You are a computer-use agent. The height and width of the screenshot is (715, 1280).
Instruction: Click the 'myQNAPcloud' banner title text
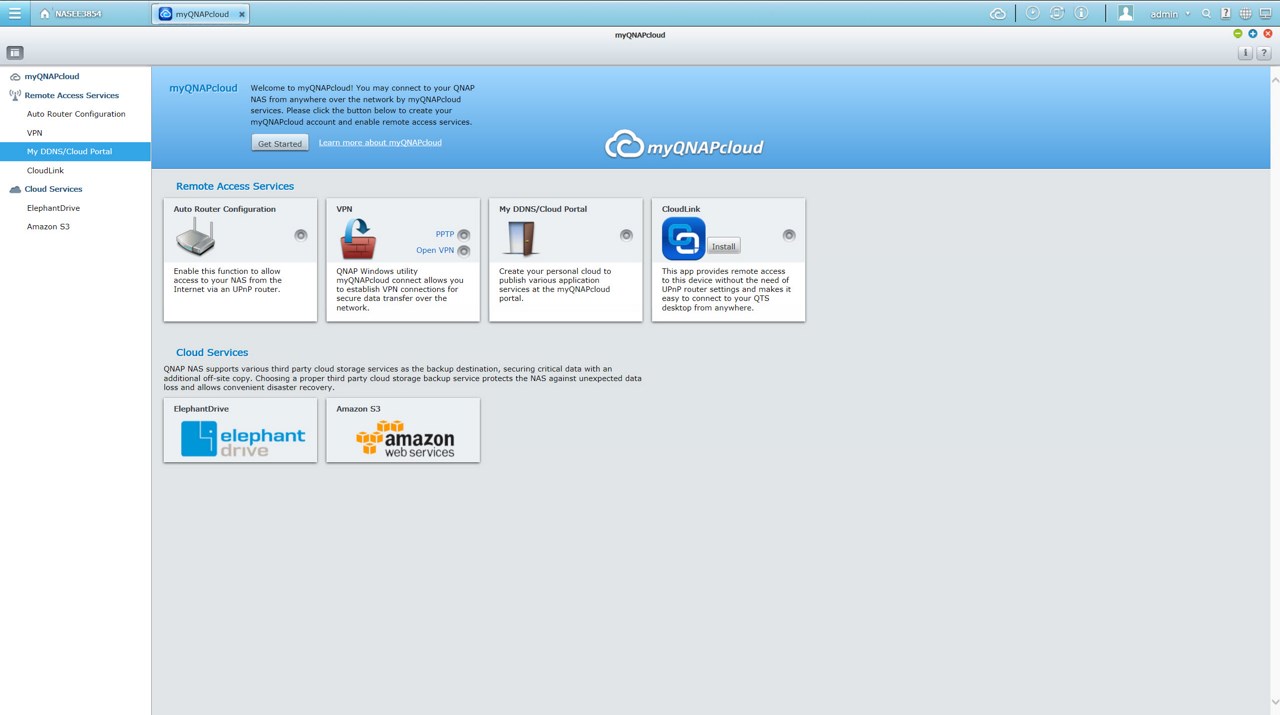pos(203,88)
